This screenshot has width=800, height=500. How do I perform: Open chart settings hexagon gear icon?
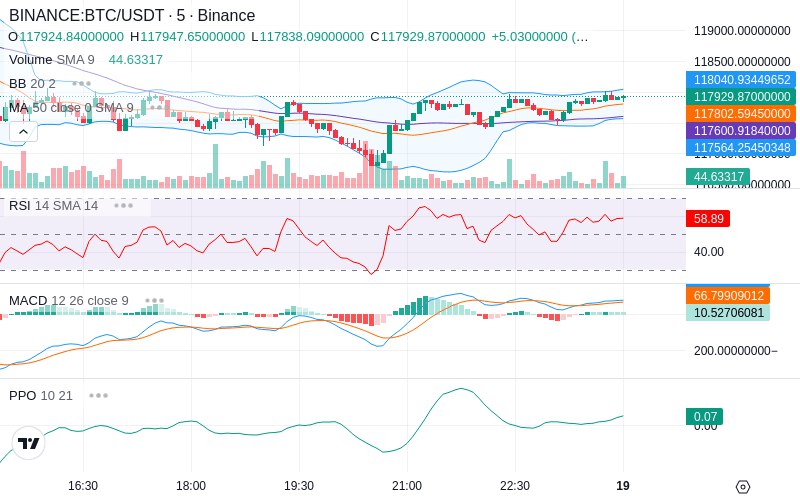[x=743, y=487]
